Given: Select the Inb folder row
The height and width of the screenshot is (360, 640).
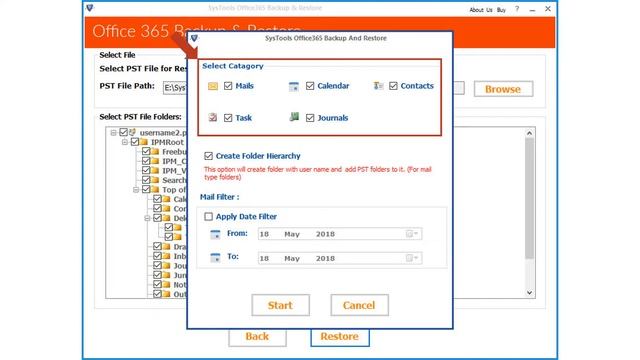Looking at the screenshot, I should [170, 256].
